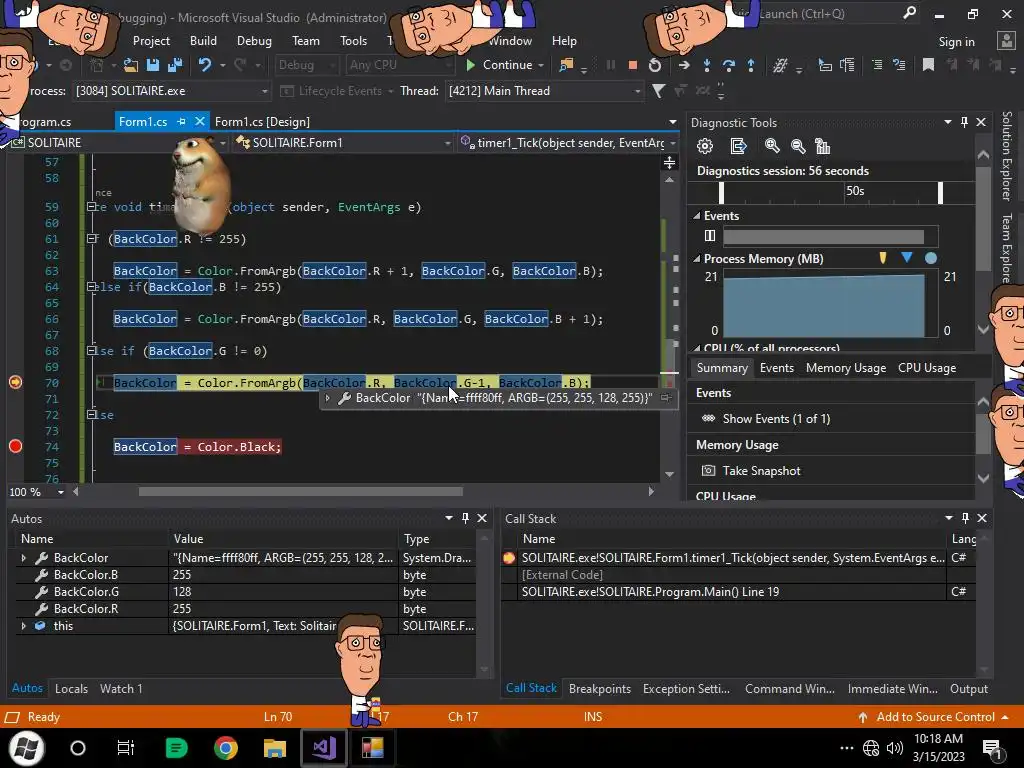Click the diagnostics timeline left selection handle
Screen dimensions: 1024x768
(721, 193)
